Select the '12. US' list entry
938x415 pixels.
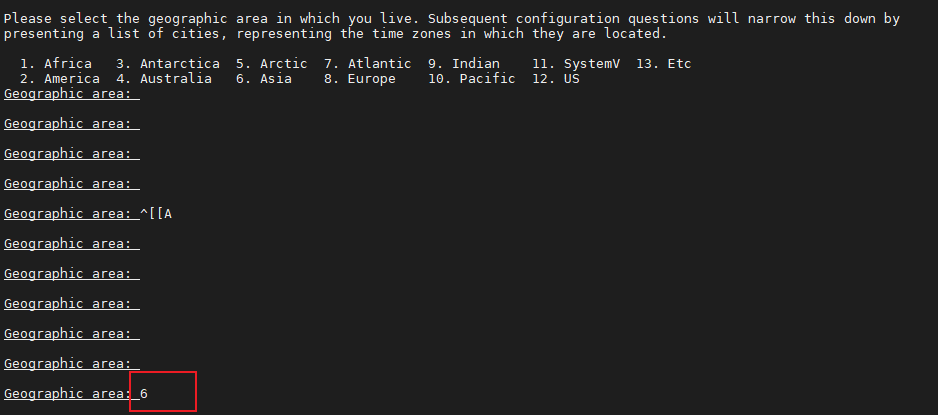tap(556, 78)
